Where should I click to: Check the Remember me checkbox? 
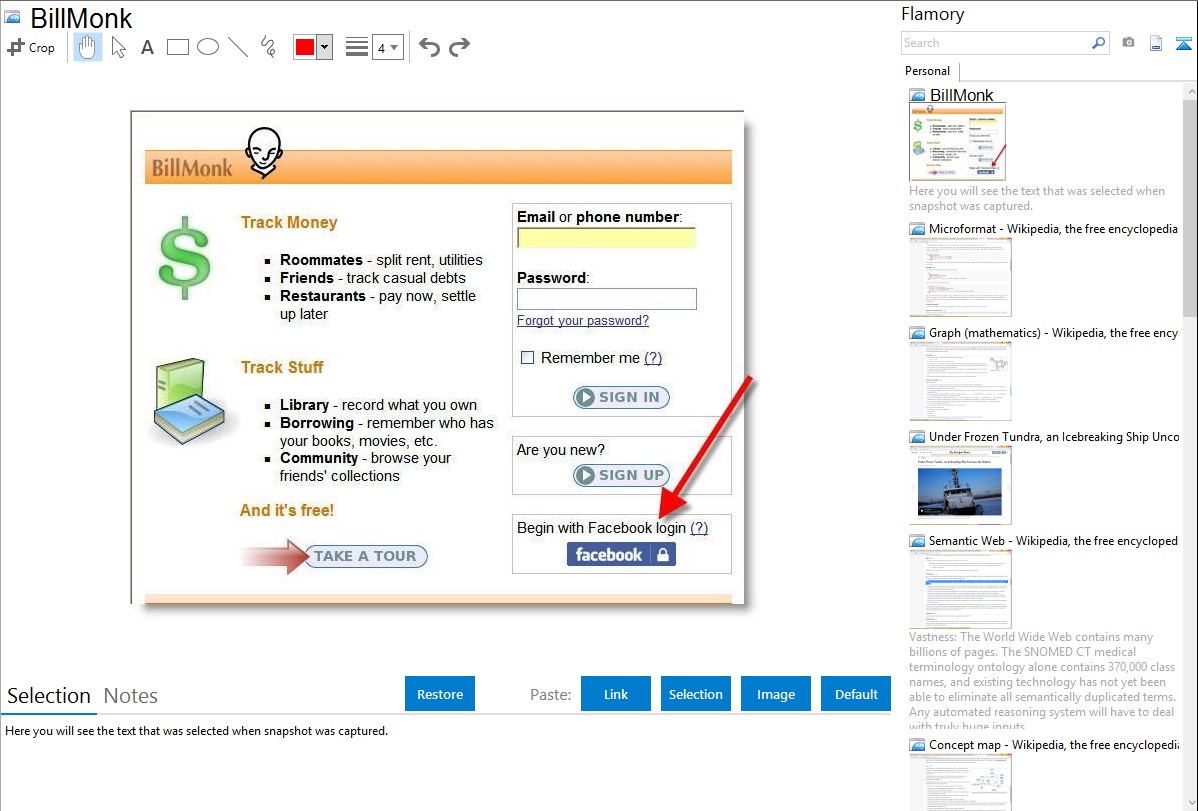(x=527, y=358)
